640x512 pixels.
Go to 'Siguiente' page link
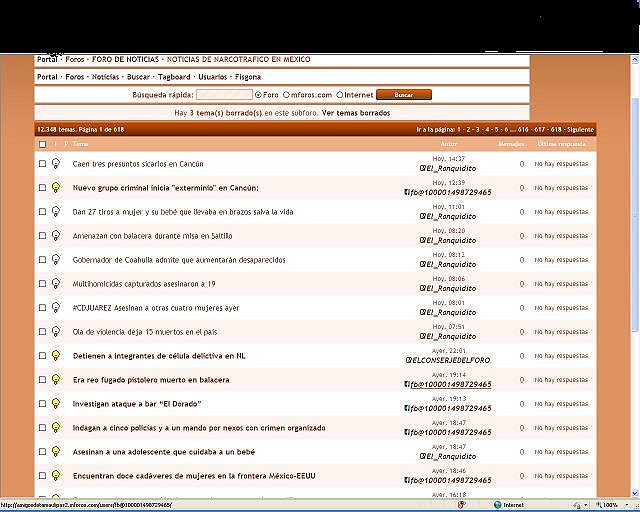pyautogui.click(x=580, y=129)
